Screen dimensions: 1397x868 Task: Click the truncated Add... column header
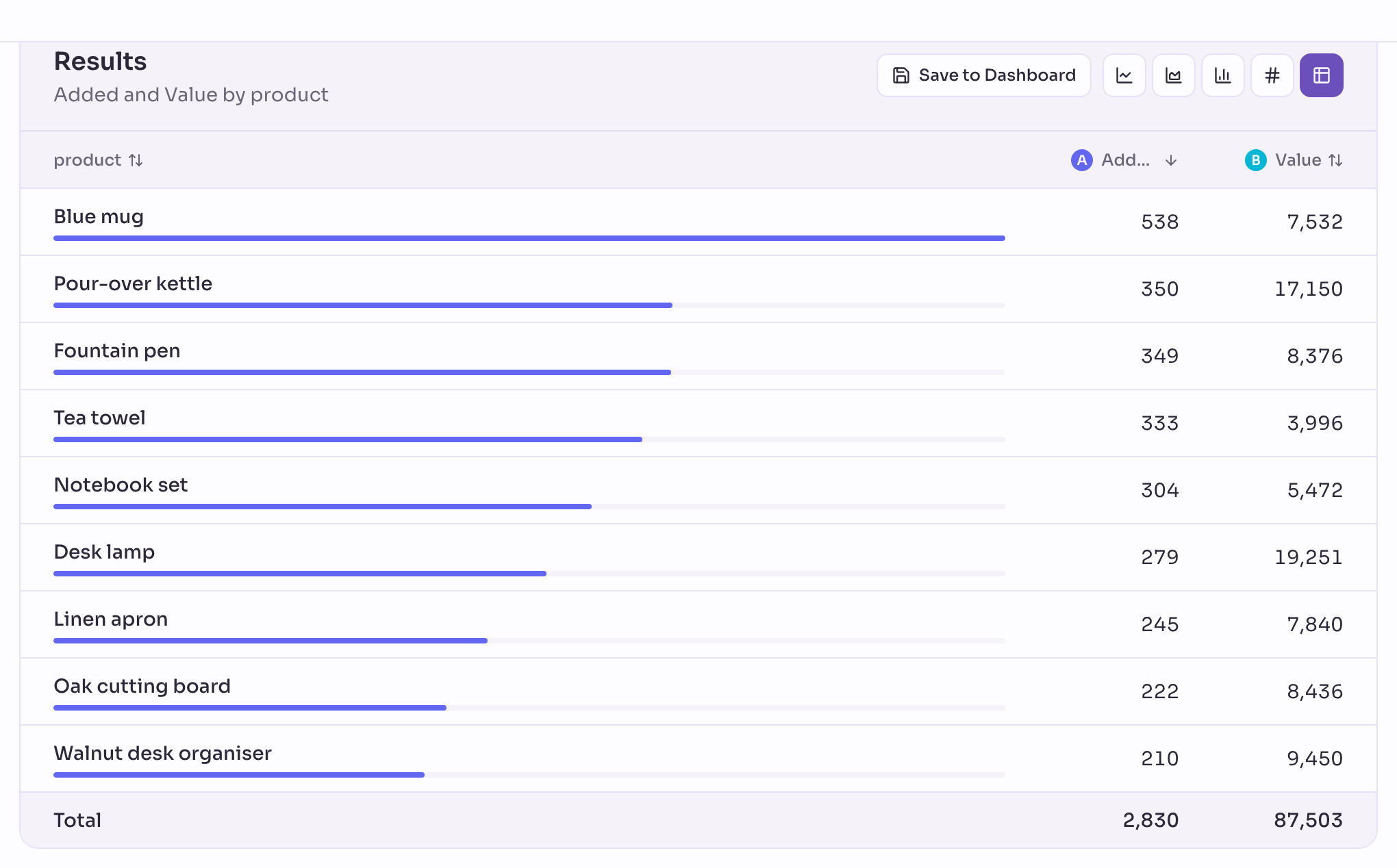(1125, 160)
